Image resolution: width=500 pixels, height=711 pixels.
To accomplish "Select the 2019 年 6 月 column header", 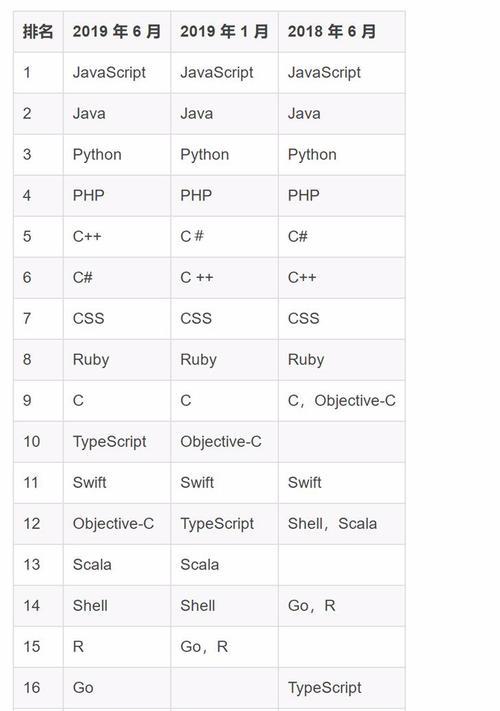I will (117, 31).
